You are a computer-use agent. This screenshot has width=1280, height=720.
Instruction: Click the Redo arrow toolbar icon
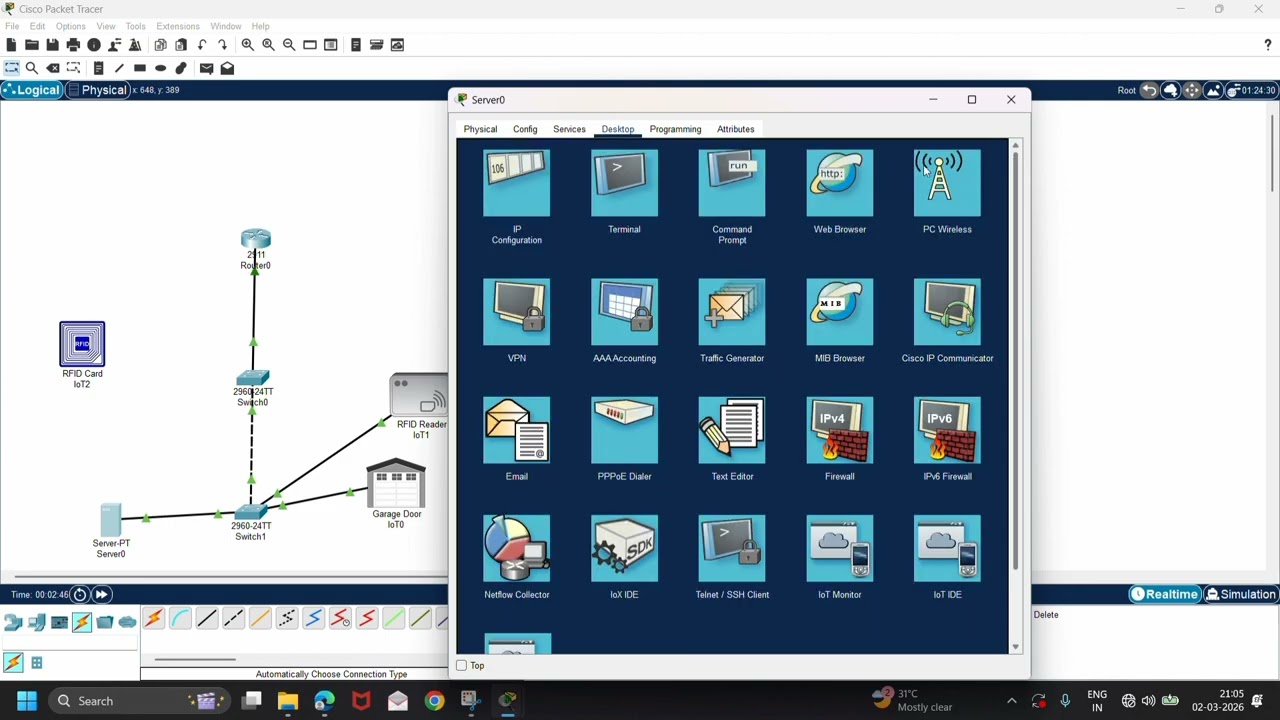tap(222, 45)
